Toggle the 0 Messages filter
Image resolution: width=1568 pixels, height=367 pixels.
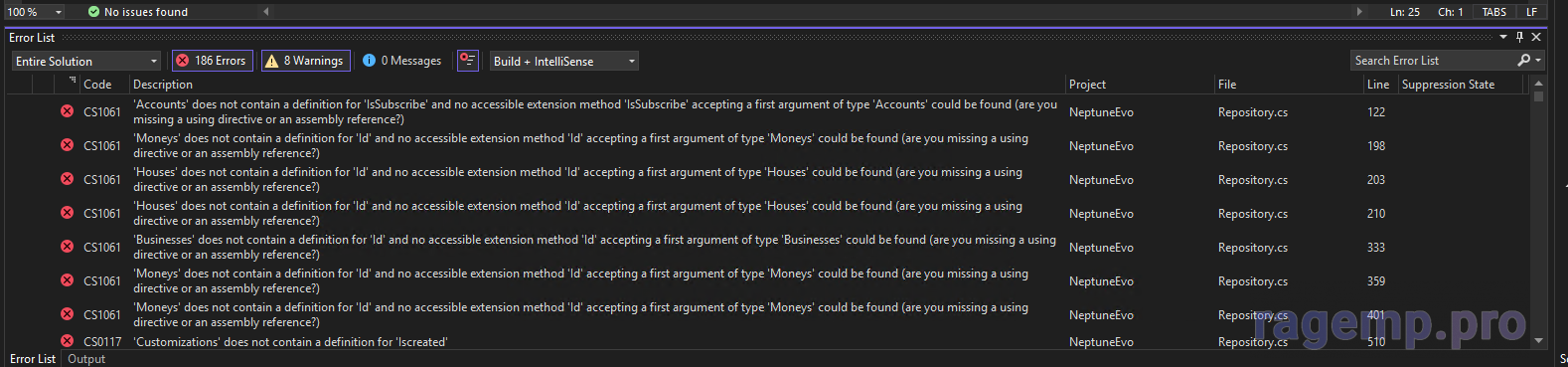(x=402, y=61)
